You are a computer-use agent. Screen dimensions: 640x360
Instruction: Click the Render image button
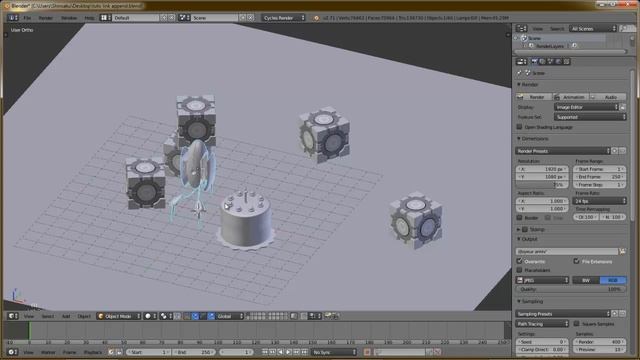point(533,97)
